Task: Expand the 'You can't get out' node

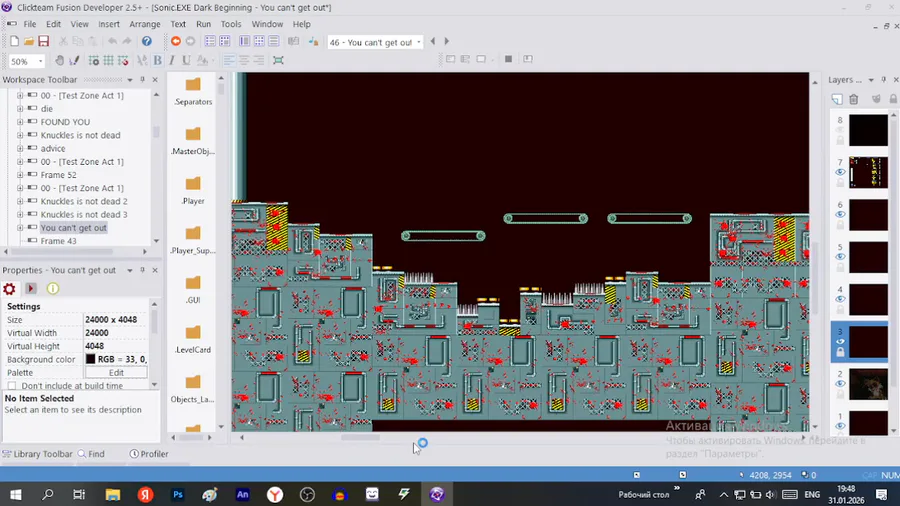Action: (x=20, y=228)
